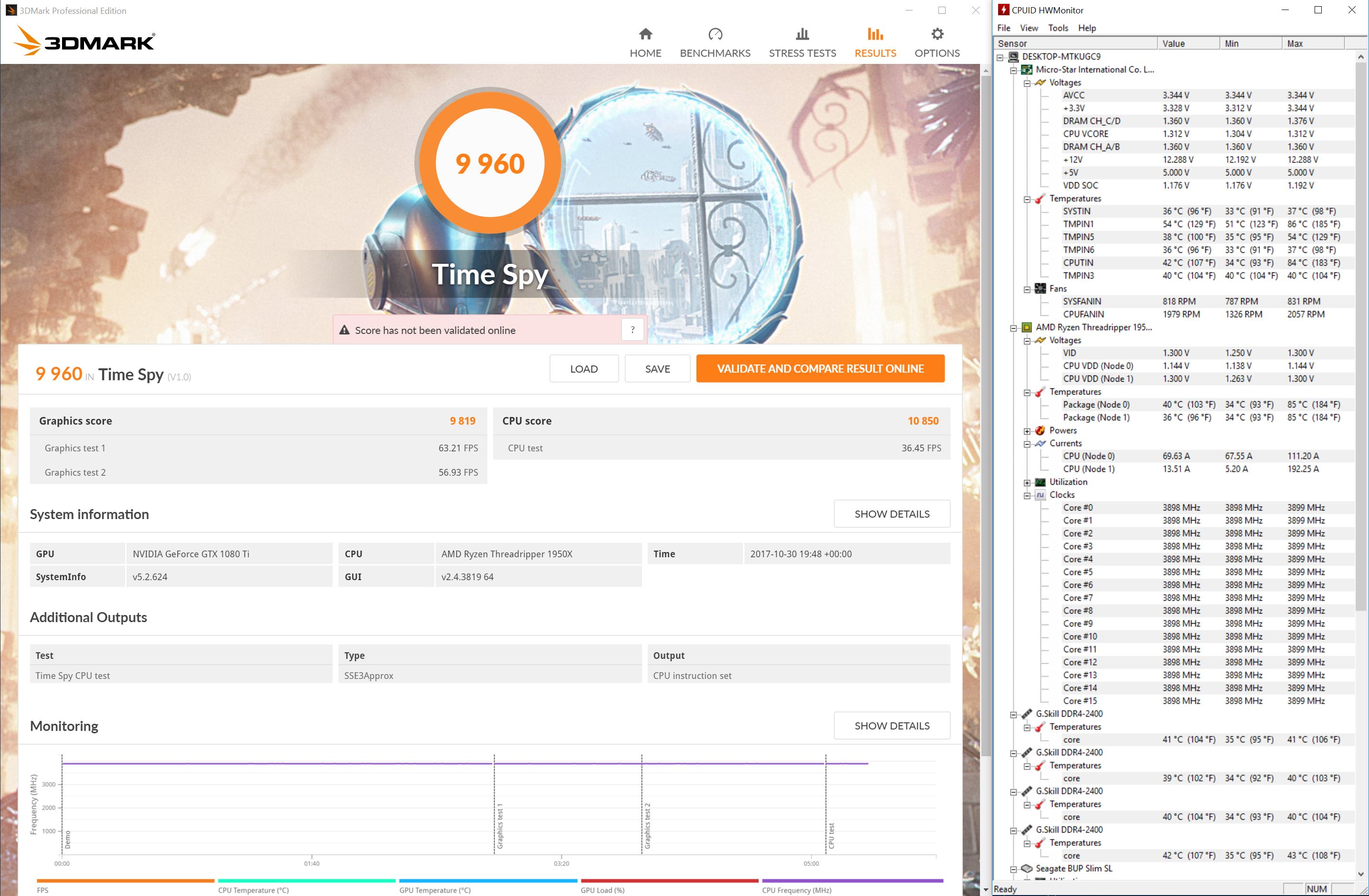
Task: Toggle the CPU Frequency legend color bar
Action: click(x=852, y=880)
